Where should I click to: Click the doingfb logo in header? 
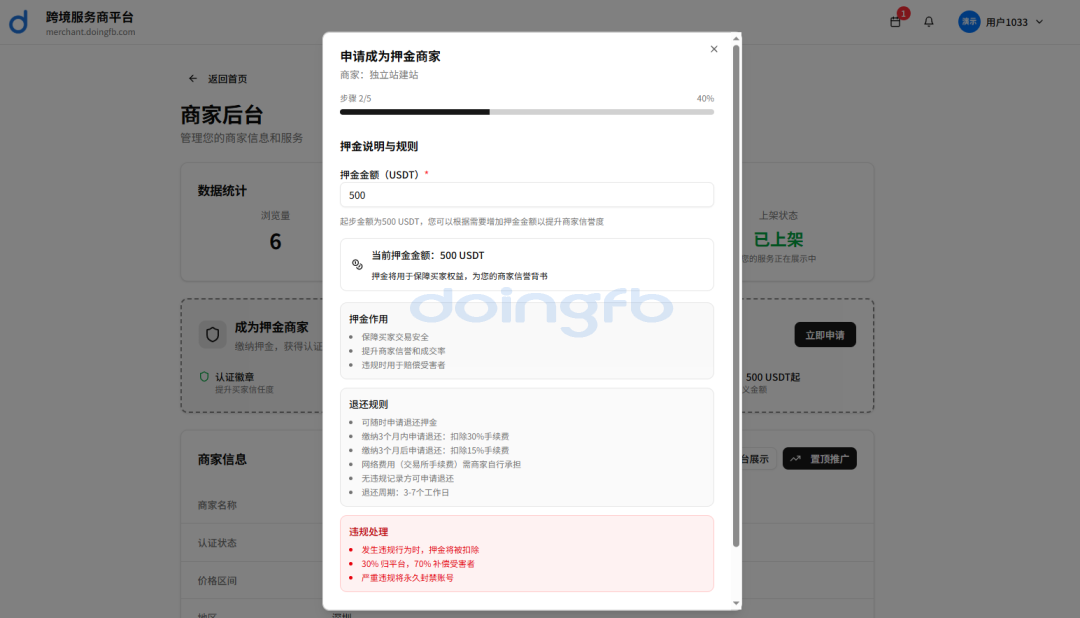[x=19, y=22]
